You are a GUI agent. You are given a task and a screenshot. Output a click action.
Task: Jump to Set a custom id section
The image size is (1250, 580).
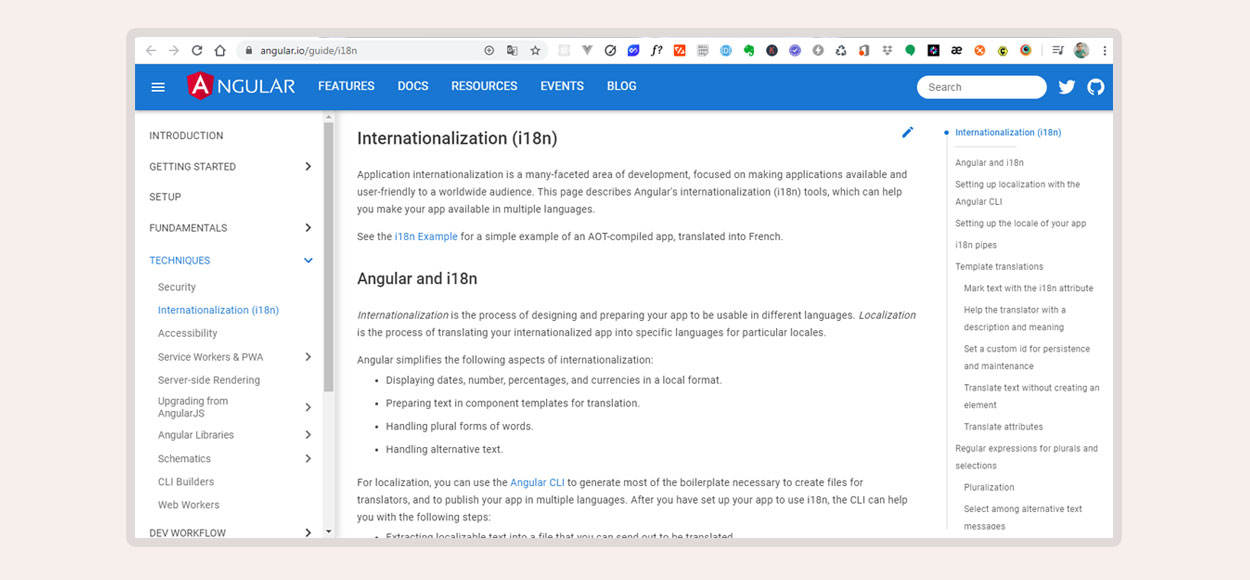tap(1027, 357)
